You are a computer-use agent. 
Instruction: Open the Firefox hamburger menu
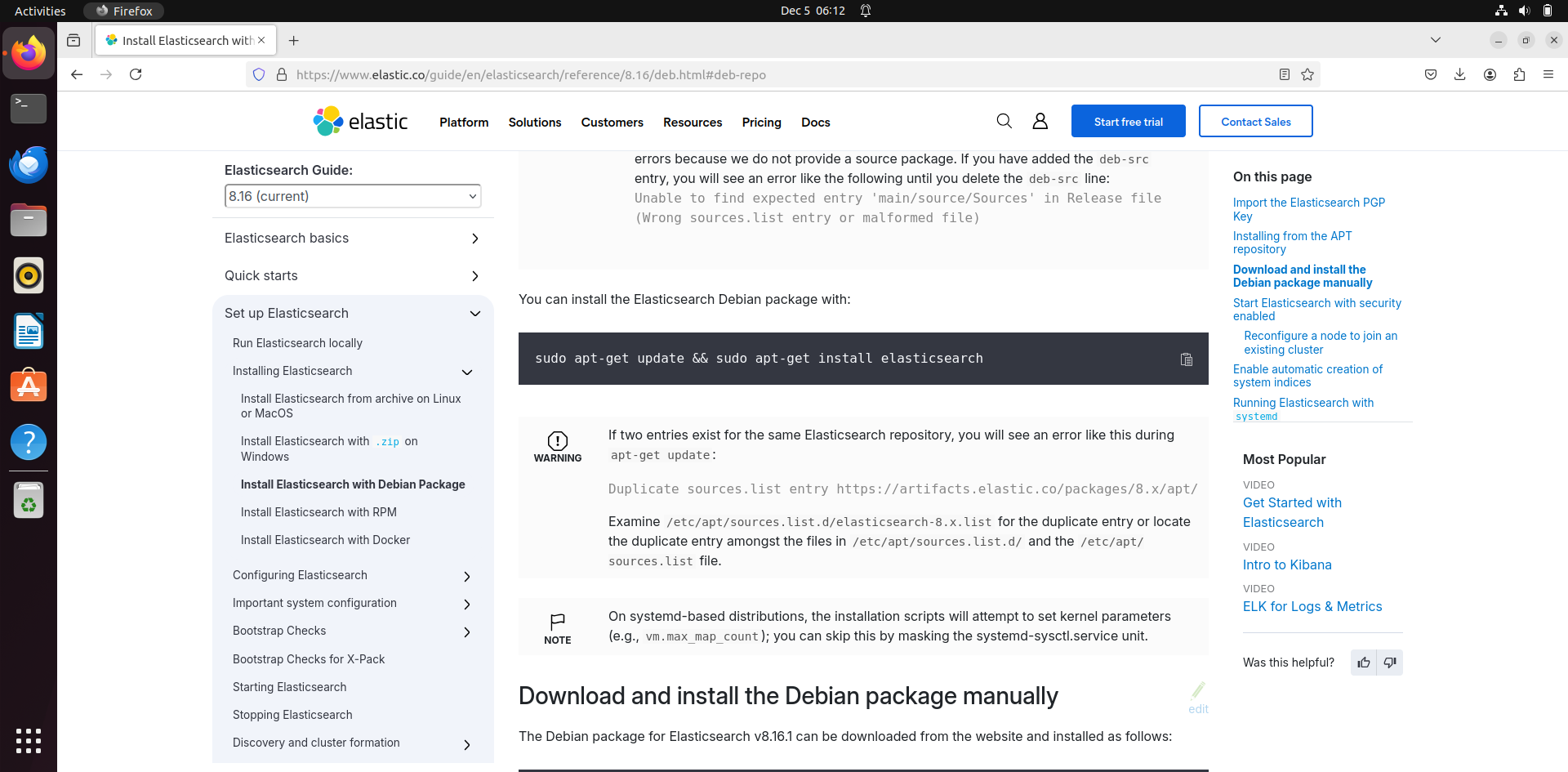coord(1548,74)
